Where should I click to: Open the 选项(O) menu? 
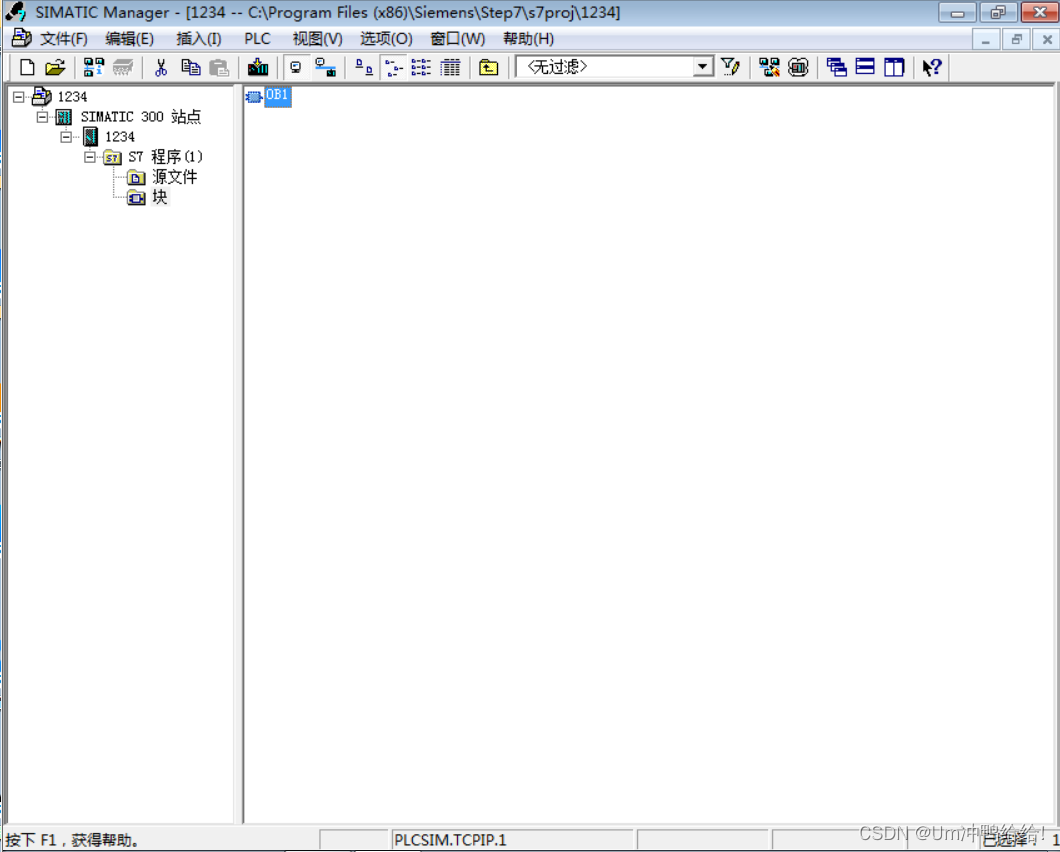click(386, 39)
